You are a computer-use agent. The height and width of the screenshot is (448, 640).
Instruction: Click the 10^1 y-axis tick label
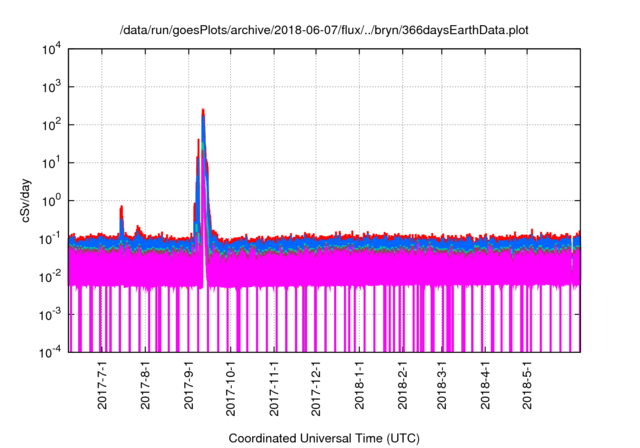click(52, 163)
